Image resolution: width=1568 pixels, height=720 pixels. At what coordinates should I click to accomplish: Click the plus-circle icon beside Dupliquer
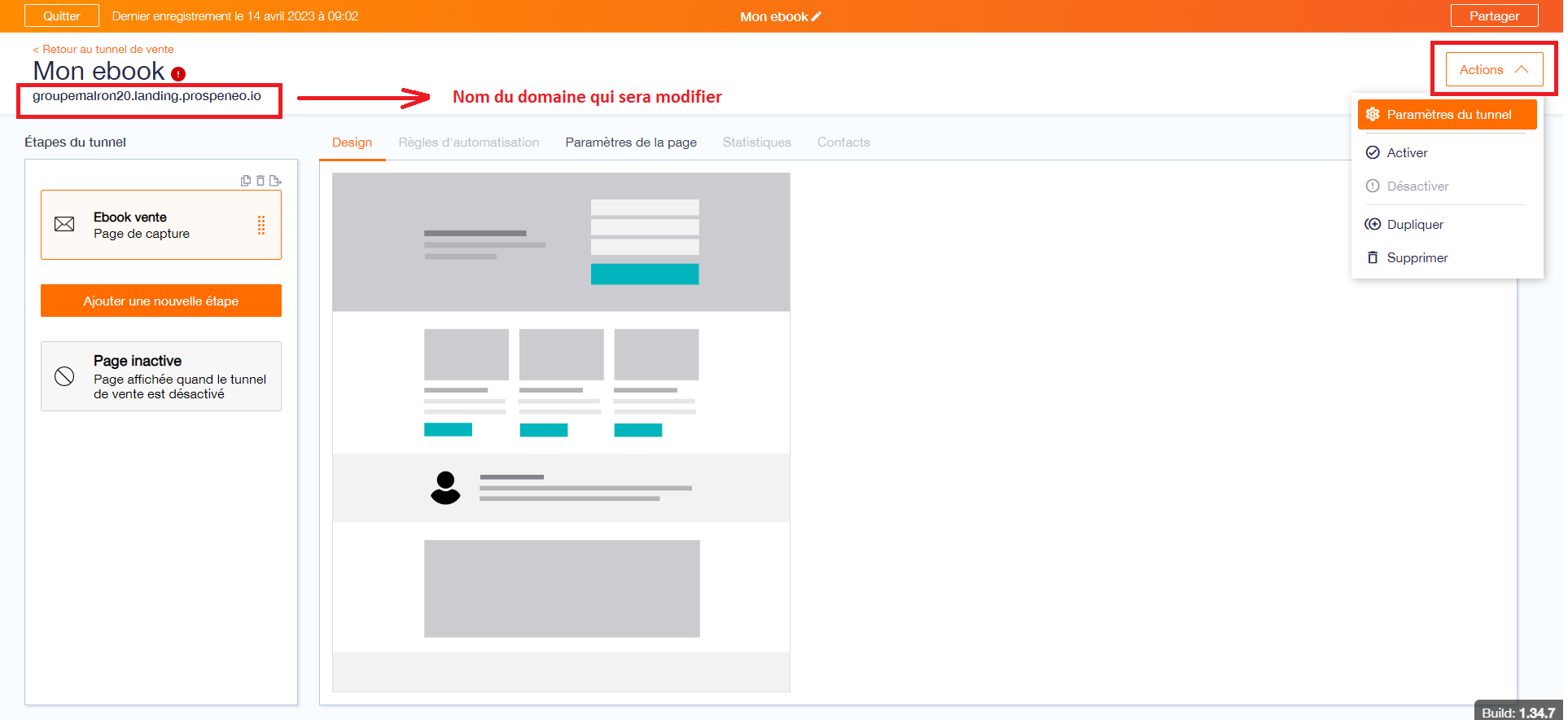pyautogui.click(x=1373, y=224)
